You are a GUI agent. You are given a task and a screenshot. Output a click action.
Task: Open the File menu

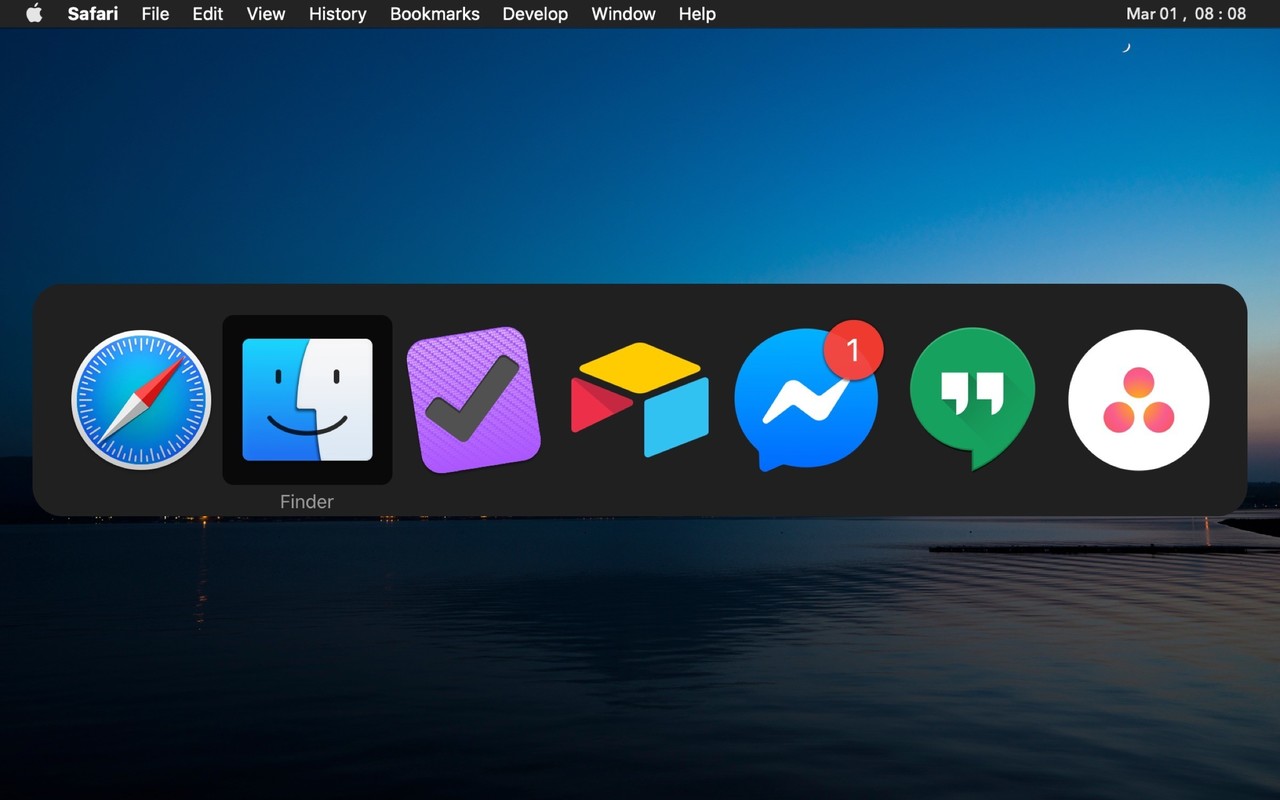155,14
